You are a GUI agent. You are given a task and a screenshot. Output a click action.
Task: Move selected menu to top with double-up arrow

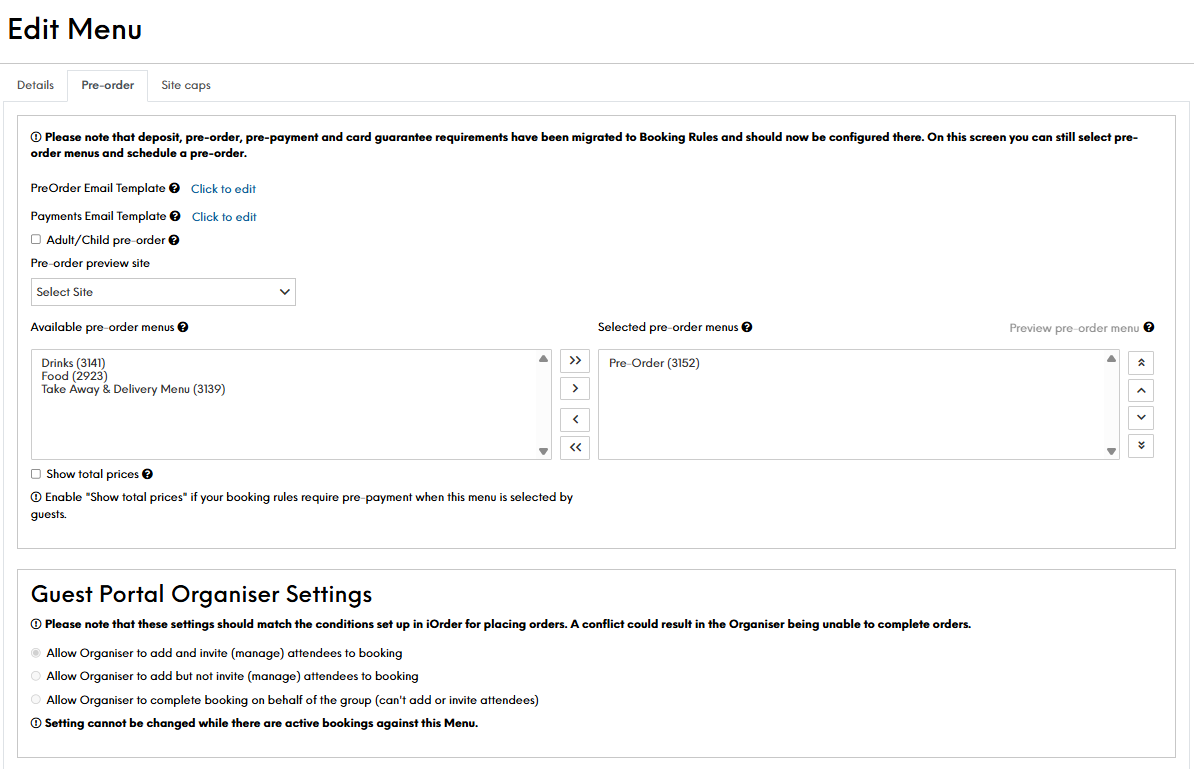coord(1141,362)
